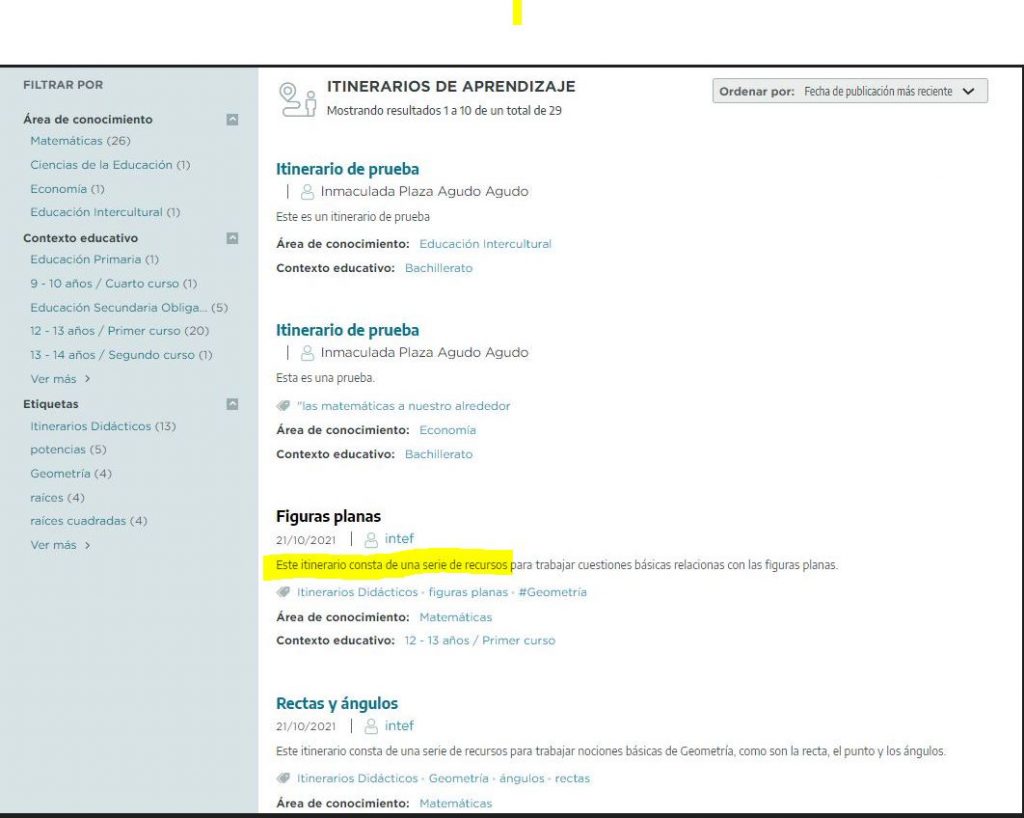1024x818 pixels.
Task: Click 'Esta es una prueba.' description
Action: click(325, 378)
